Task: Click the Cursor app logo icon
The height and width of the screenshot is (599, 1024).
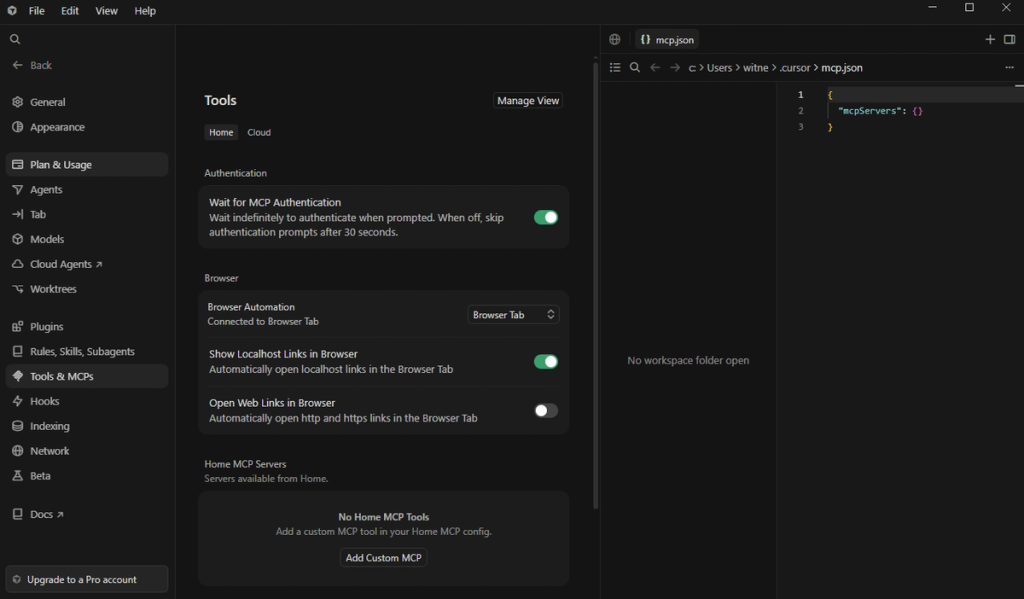Action: coord(12,10)
